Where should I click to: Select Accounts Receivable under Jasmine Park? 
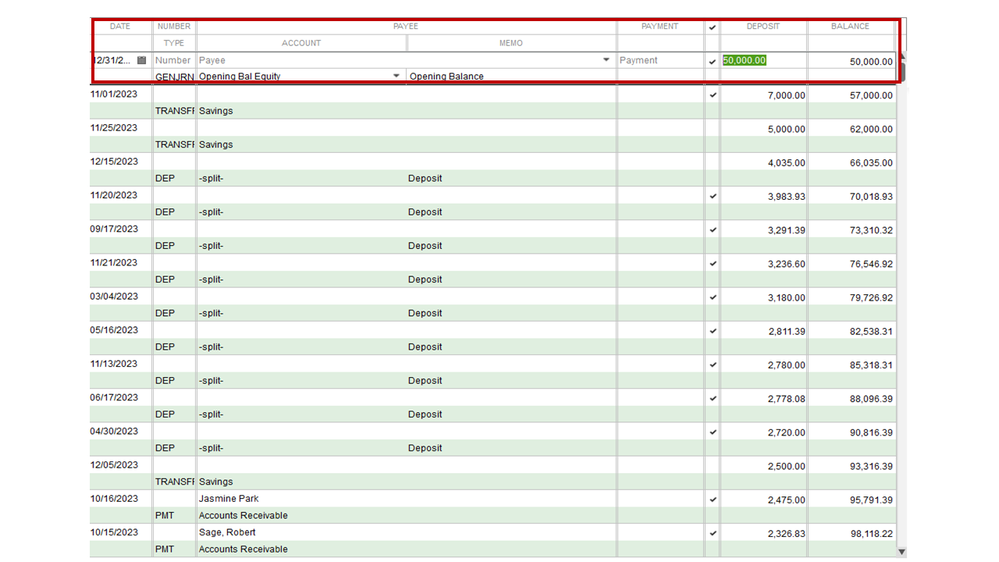(x=243, y=515)
